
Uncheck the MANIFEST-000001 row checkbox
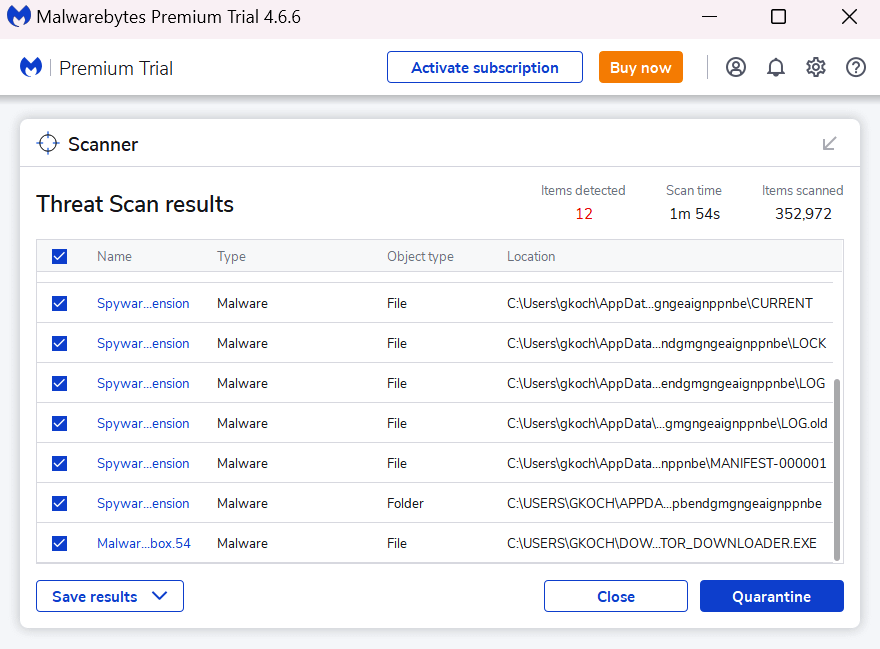coord(59,464)
